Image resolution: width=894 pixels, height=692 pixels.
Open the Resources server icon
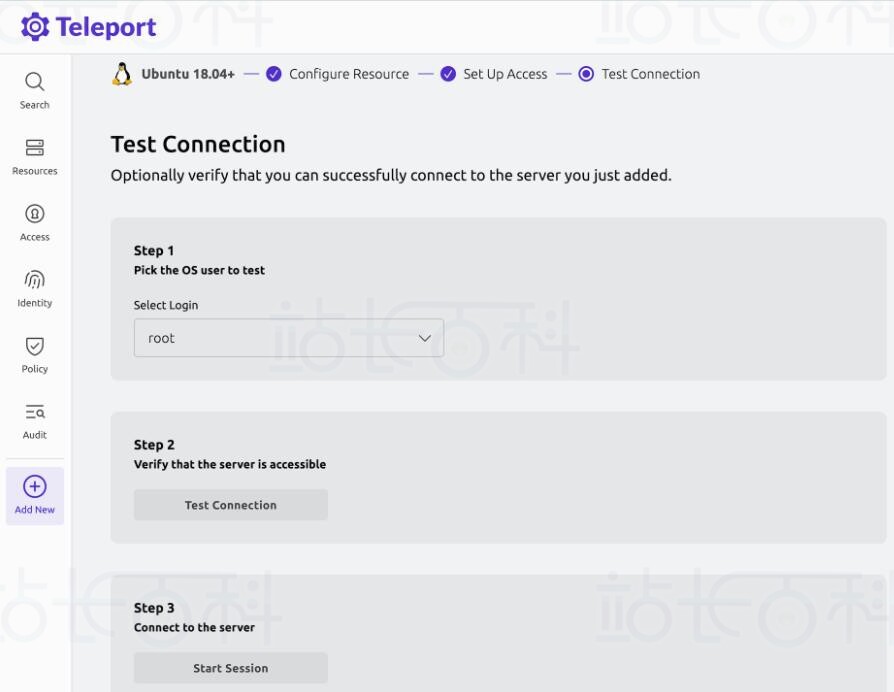(35, 148)
